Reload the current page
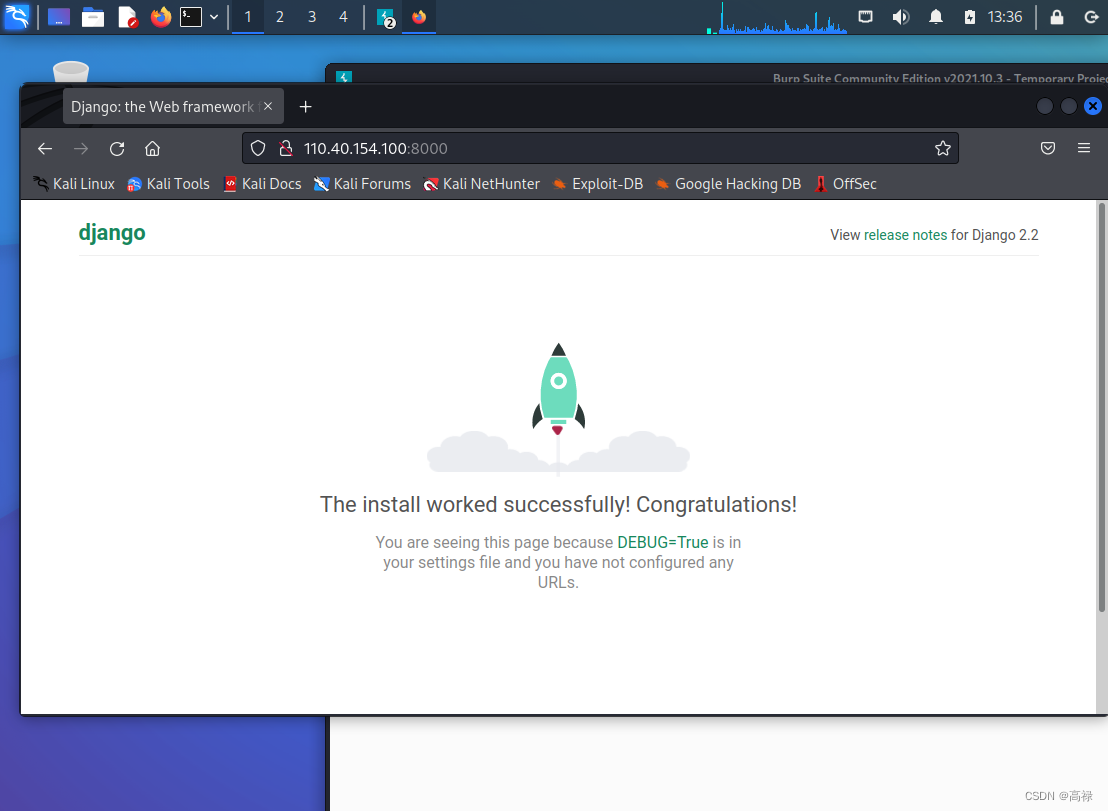The width and height of the screenshot is (1108, 811). point(117,148)
